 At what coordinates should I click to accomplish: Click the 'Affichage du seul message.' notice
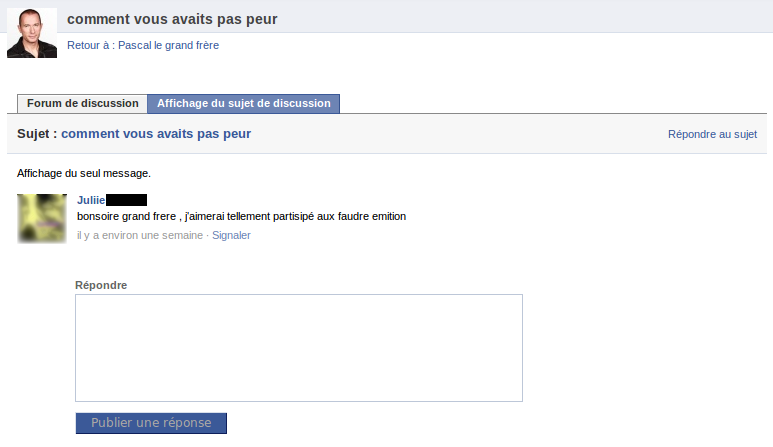click(x=83, y=173)
